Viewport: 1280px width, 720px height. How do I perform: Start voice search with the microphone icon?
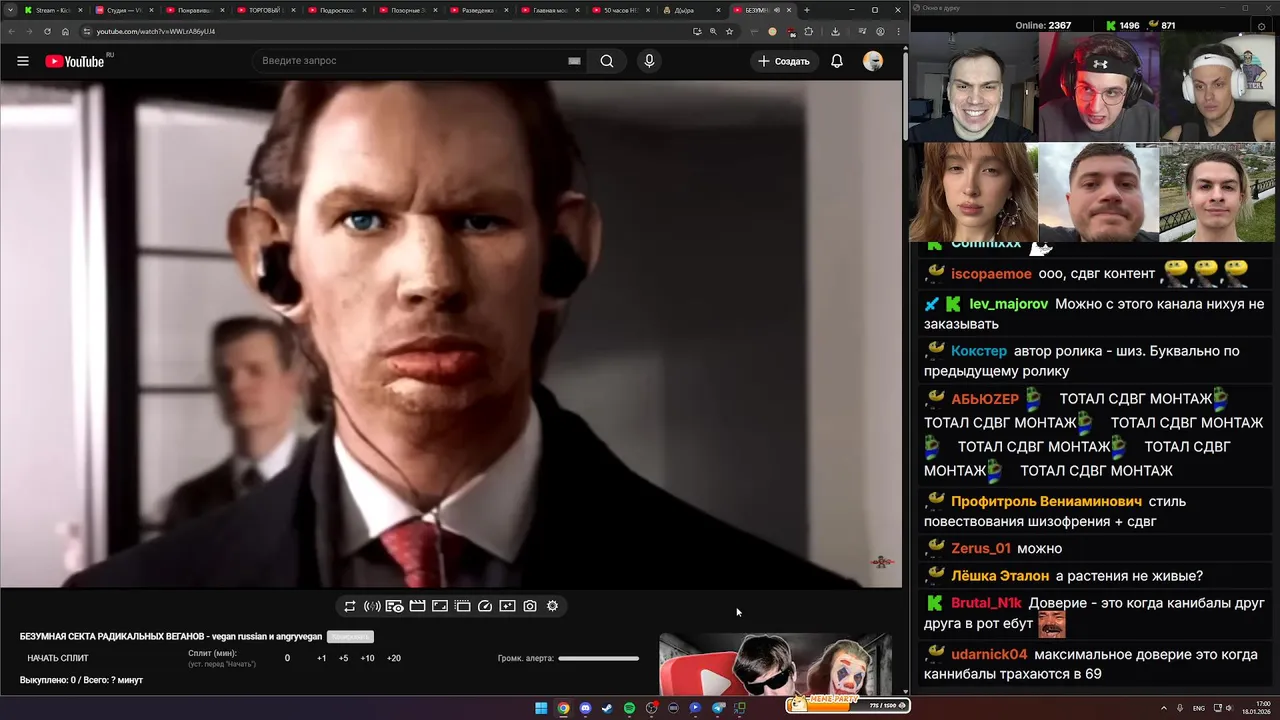(x=649, y=61)
